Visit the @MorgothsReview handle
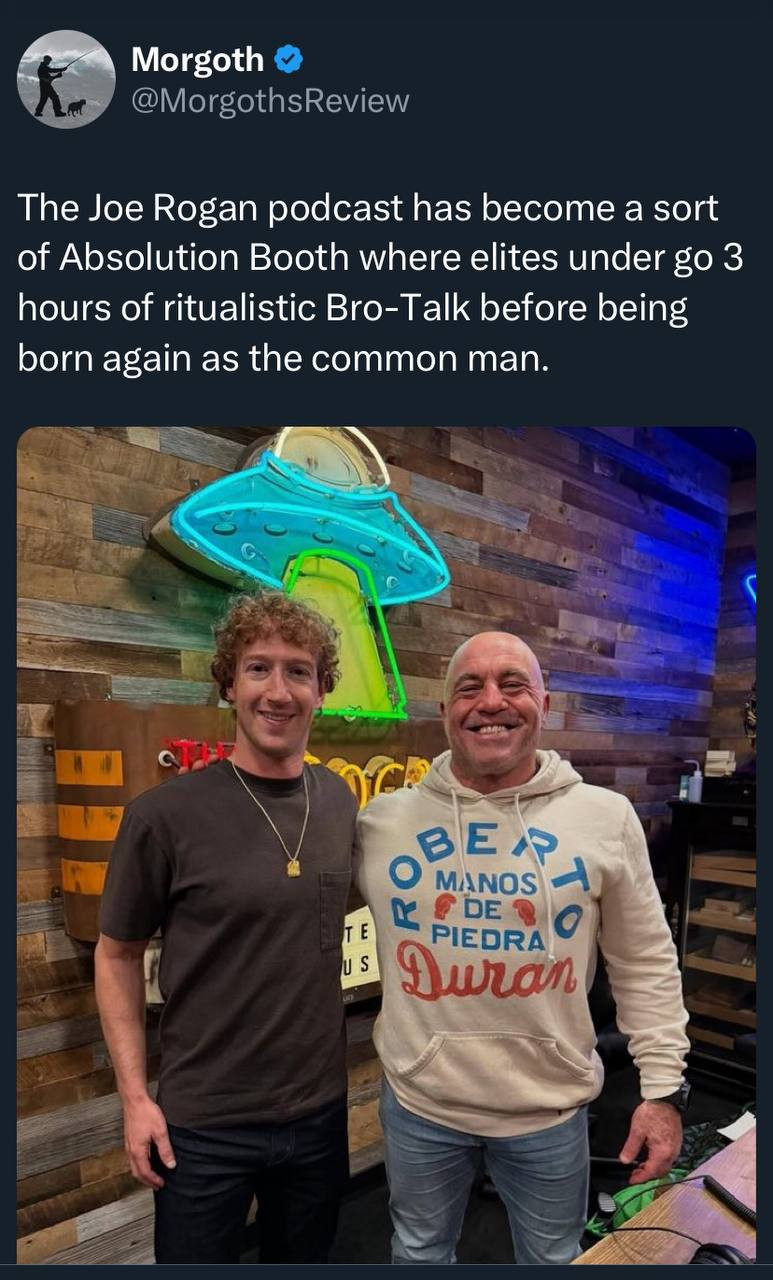Screen dimensions: 773x1280 [x=270, y=101]
